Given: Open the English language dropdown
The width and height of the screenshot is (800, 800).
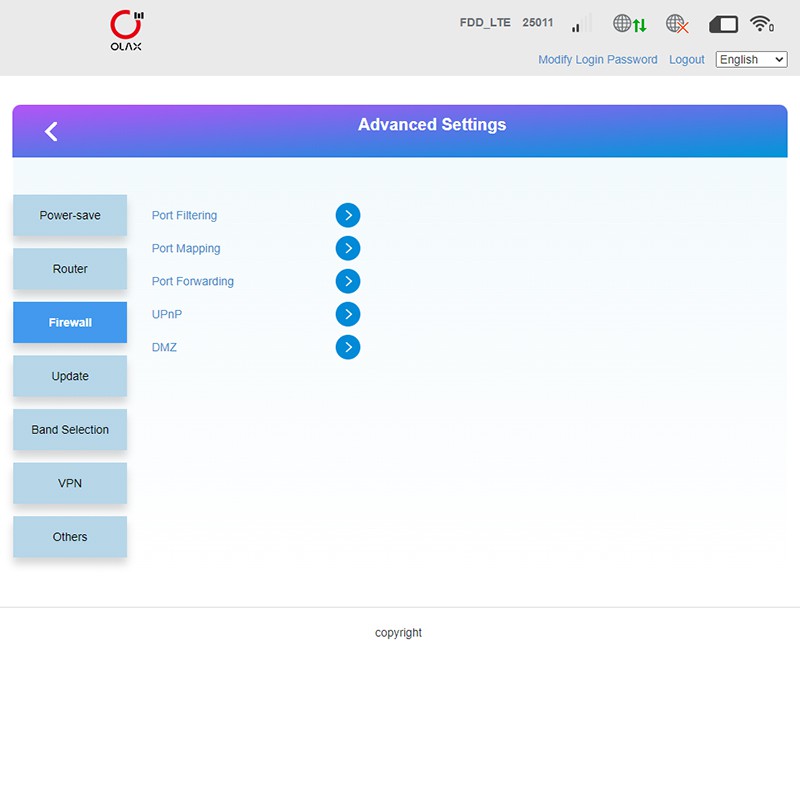Looking at the screenshot, I should pos(751,60).
